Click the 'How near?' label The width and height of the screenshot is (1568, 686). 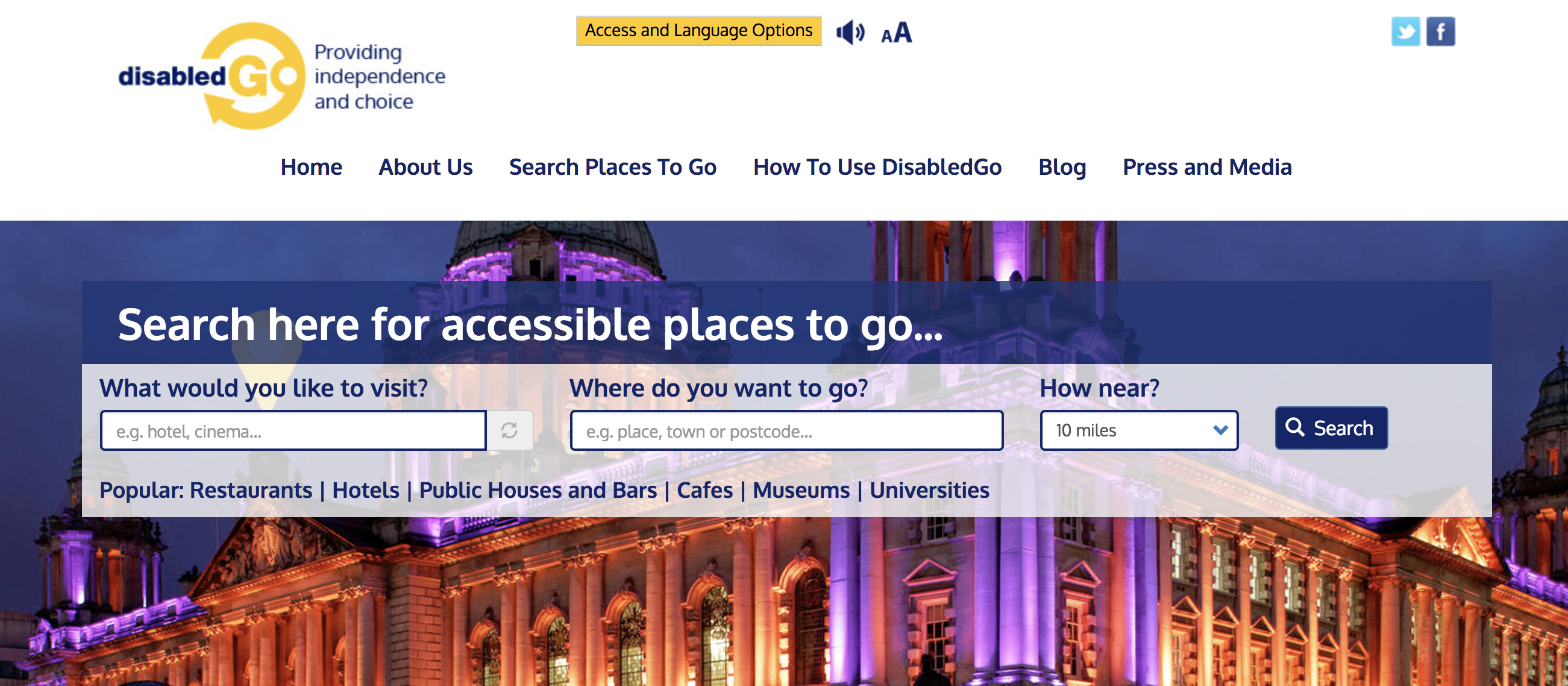1099,388
